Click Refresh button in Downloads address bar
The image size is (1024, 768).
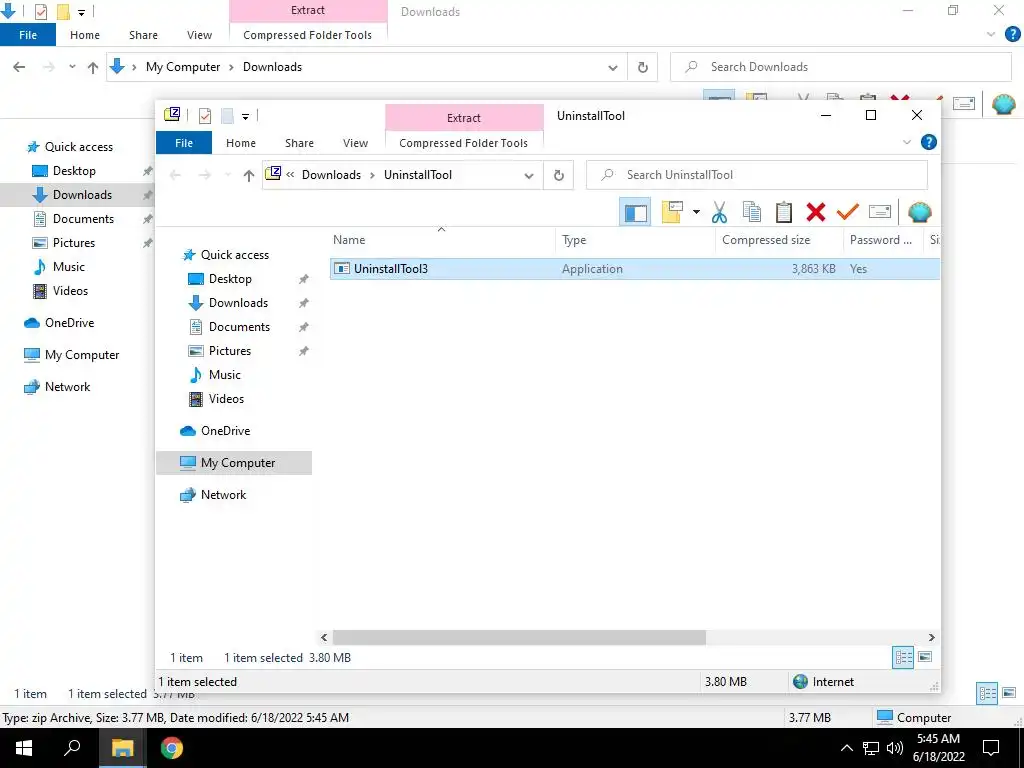pyautogui.click(x=643, y=67)
